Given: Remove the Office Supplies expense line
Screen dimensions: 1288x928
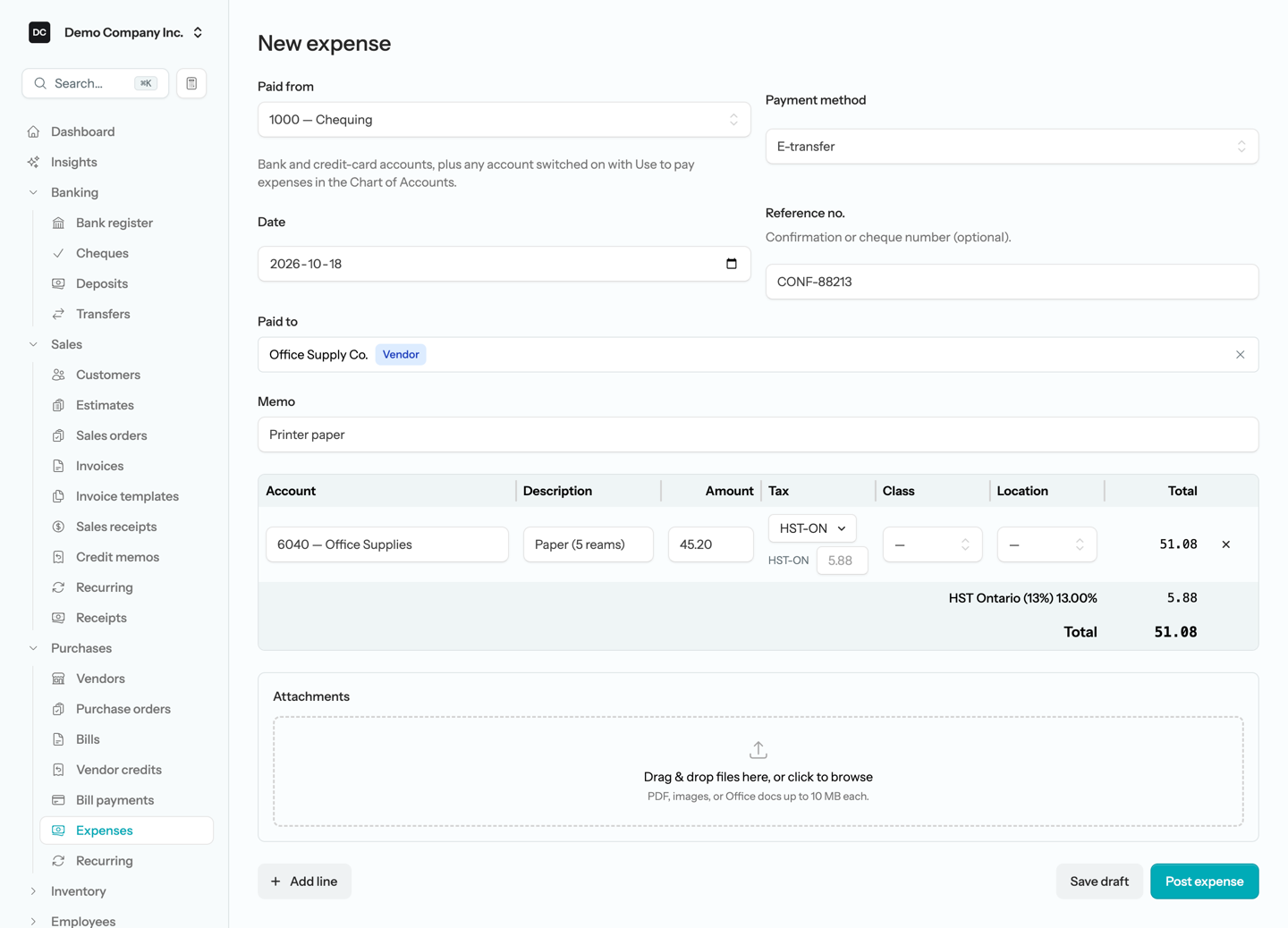Looking at the screenshot, I should (x=1225, y=544).
